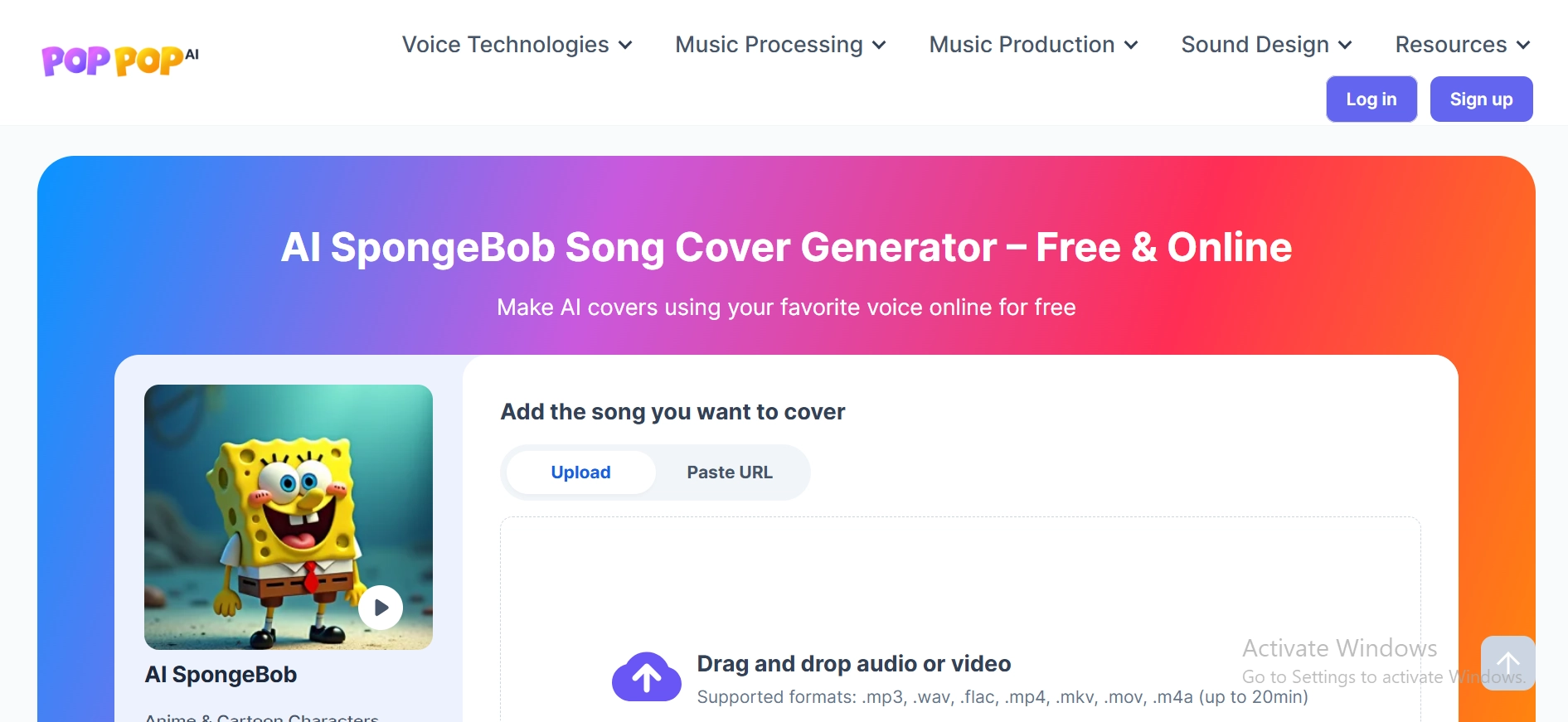Click the purple upload cloud icon
This screenshot has width=1568, height=722.
point(647,677)
